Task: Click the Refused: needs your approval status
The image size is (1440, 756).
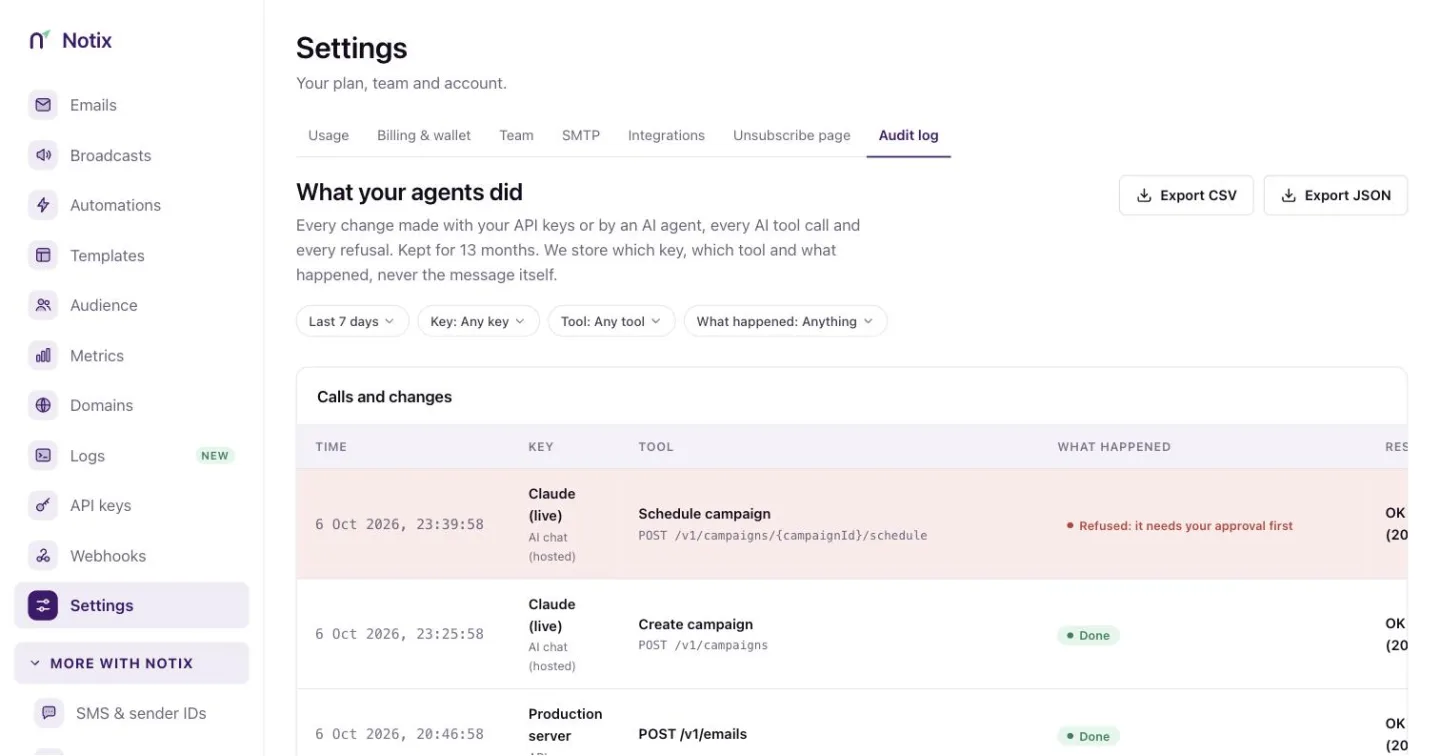Action: (1180, 525)
